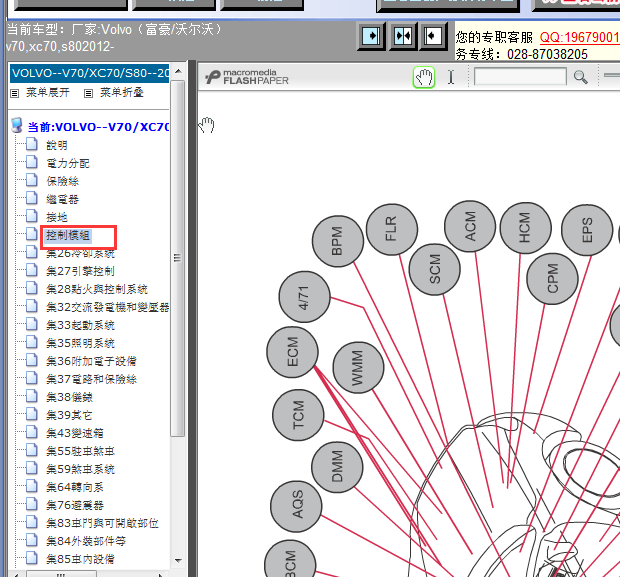Screen dimensions: 620x577
Task: Click the ACM module node in diagram
Action: [x=470, y=226]
